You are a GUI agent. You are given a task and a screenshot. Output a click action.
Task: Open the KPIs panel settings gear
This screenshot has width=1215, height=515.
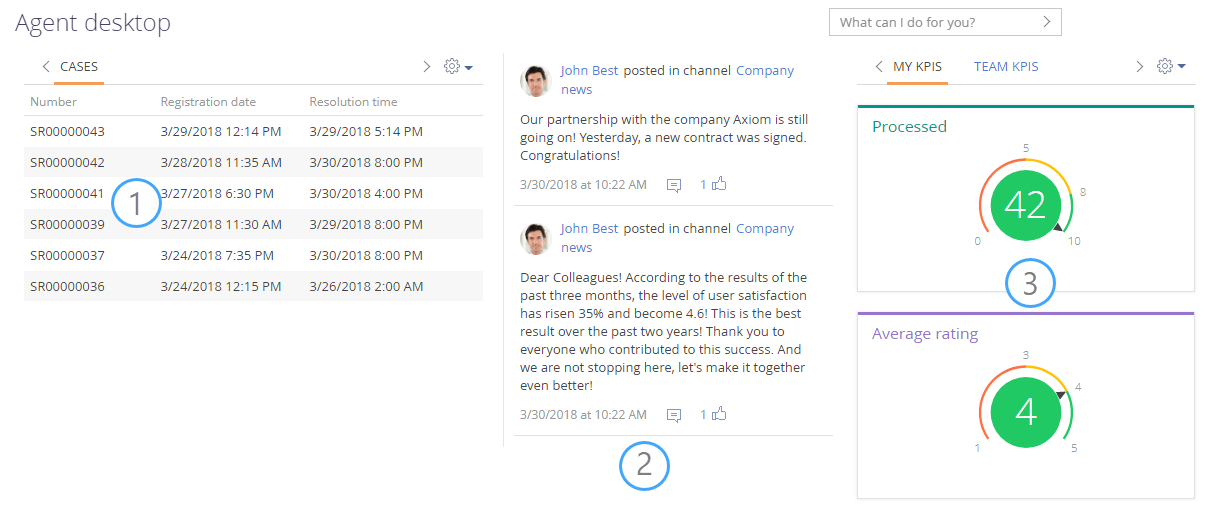click(x=1170, y=66)
